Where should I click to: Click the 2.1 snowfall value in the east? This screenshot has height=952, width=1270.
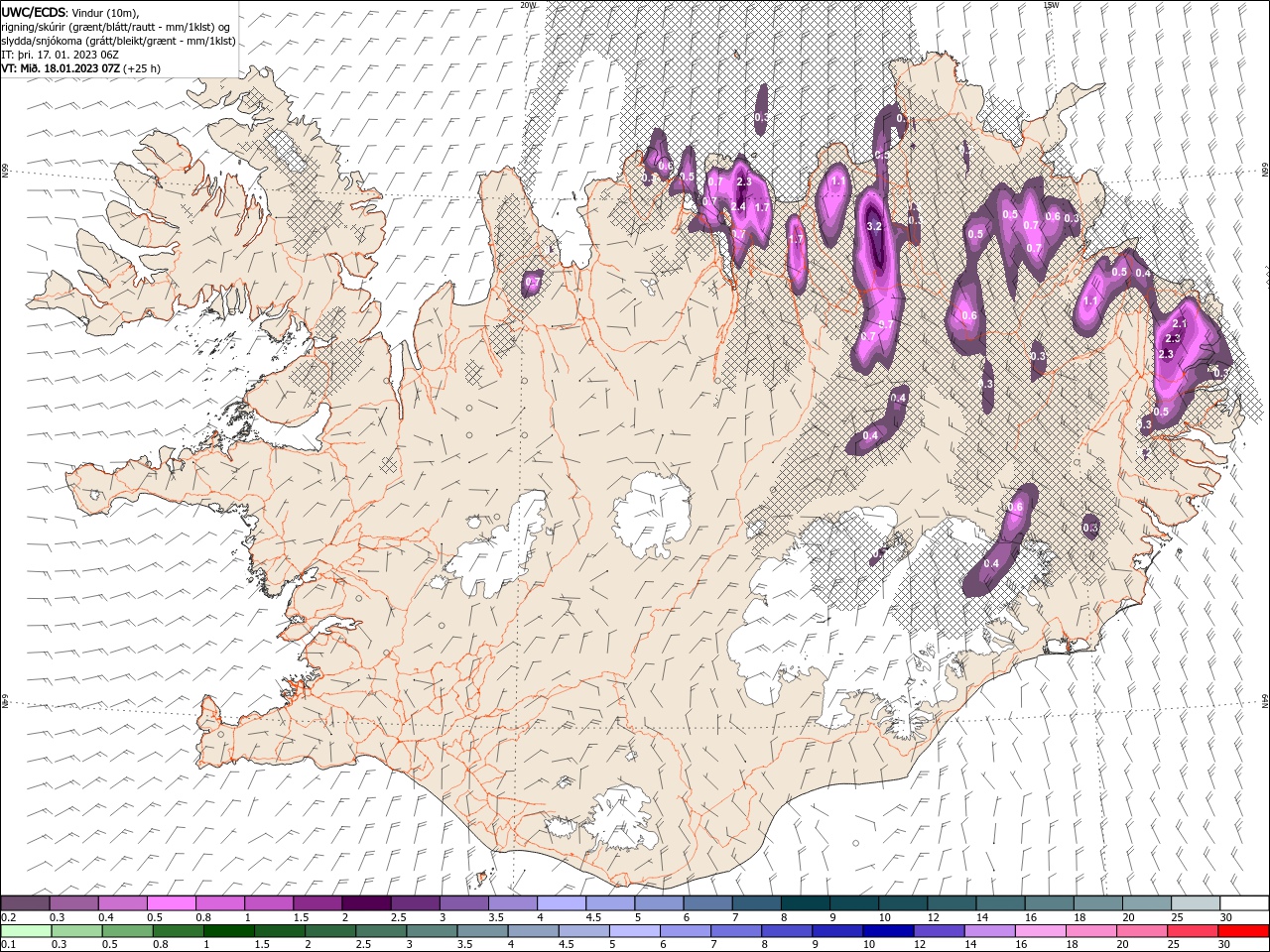[x=1180, y=324]
